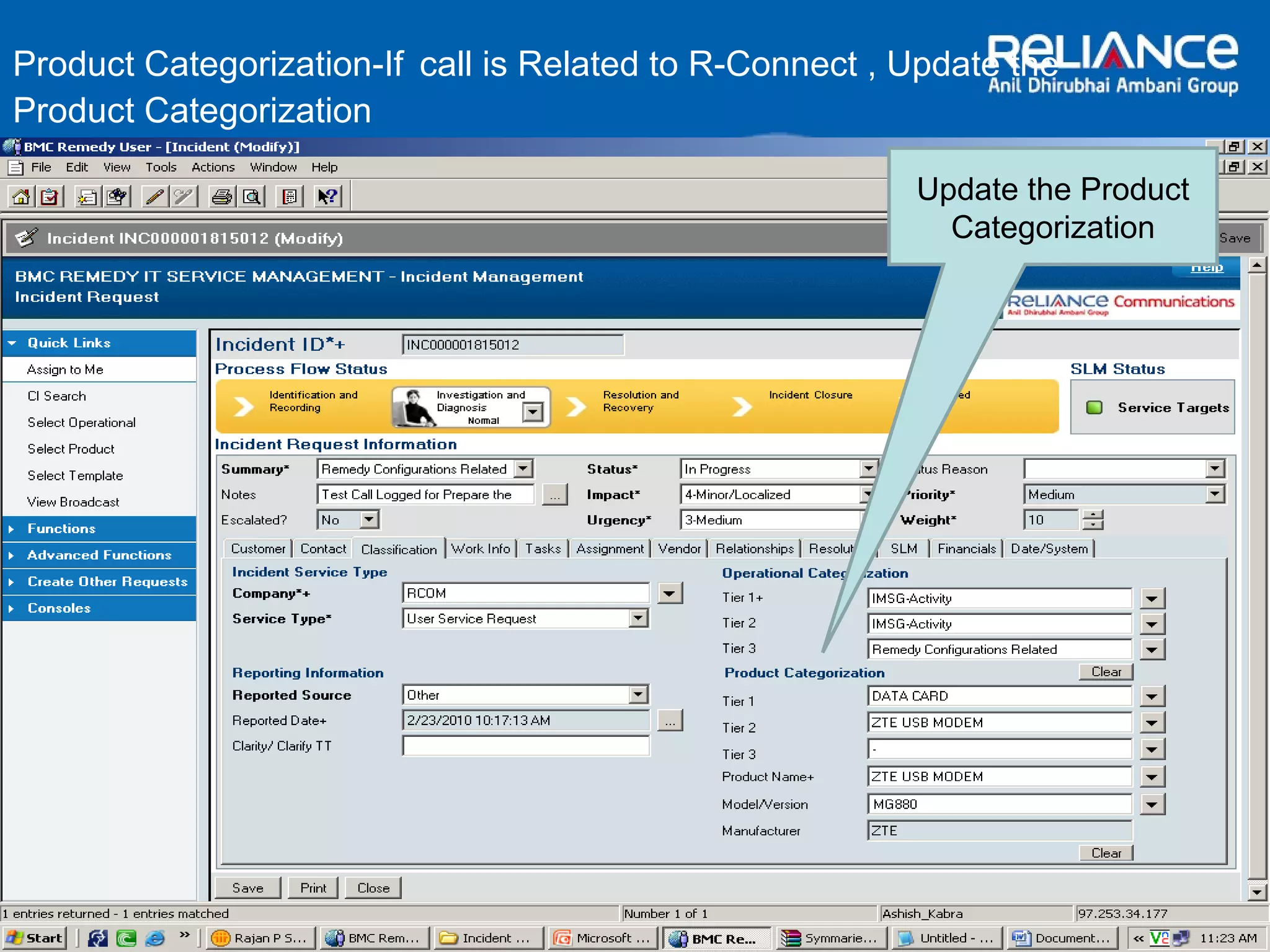1270x952 pixels.
Task: Click the green Service Targets status indicator
Action: pyautogui.click(x=1095, y=407)
